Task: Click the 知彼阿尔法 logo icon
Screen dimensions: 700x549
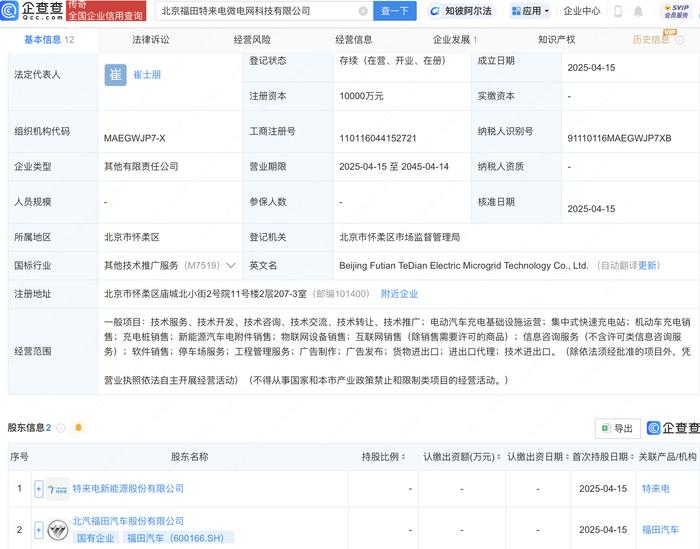Action: (434, 11)
